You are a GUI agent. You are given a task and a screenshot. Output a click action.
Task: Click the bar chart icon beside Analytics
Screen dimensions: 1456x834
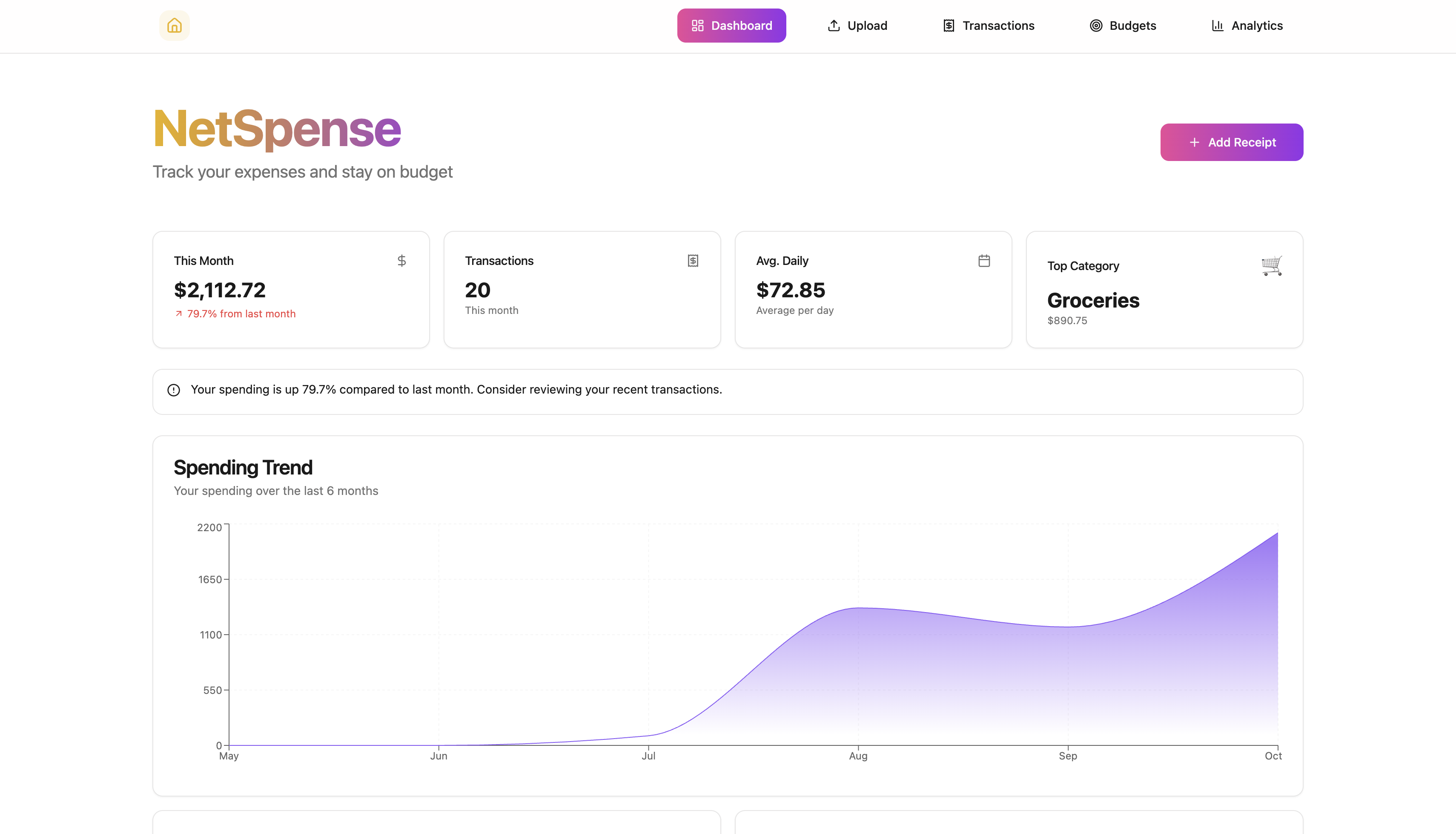coord(1217,25)
